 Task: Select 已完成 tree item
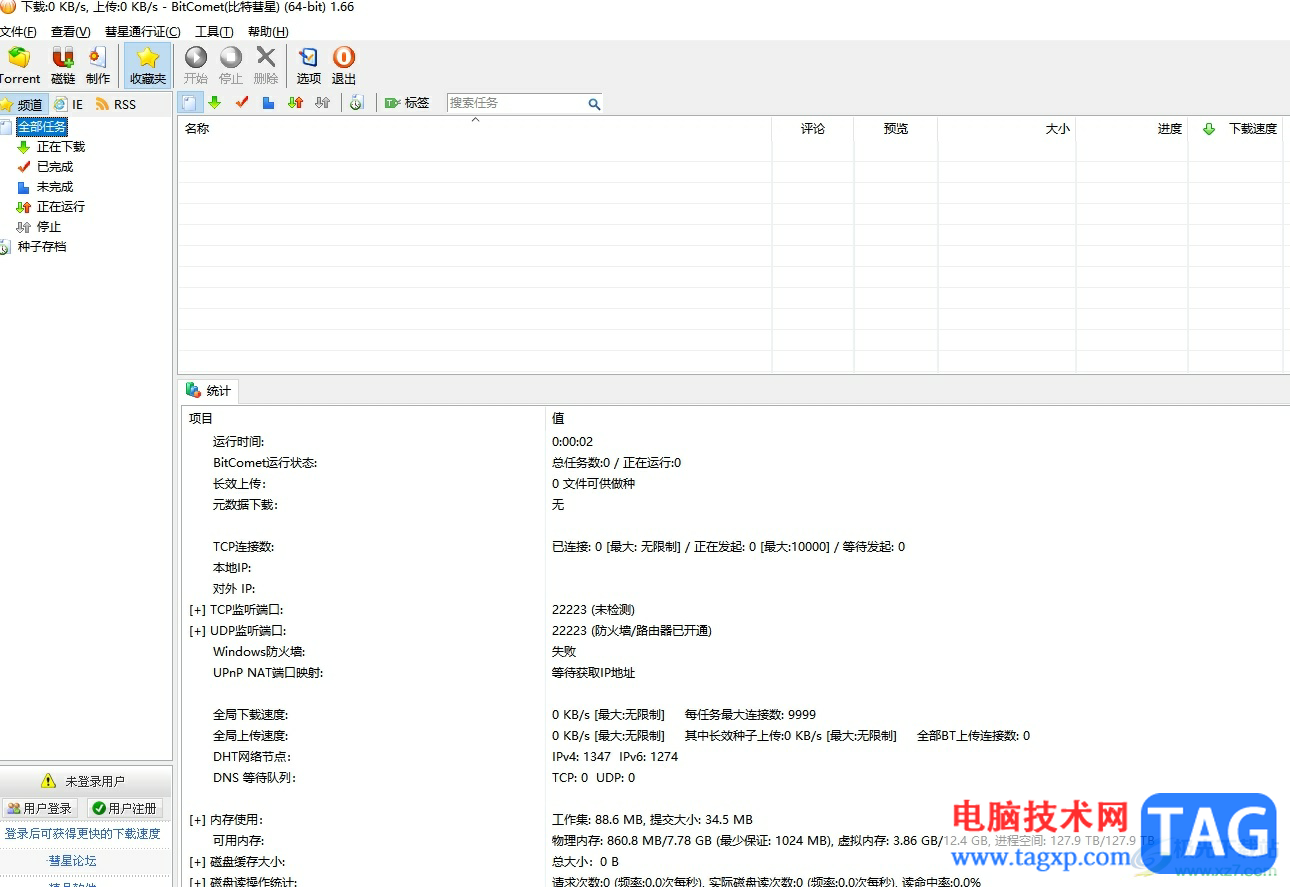coord(55,167)
